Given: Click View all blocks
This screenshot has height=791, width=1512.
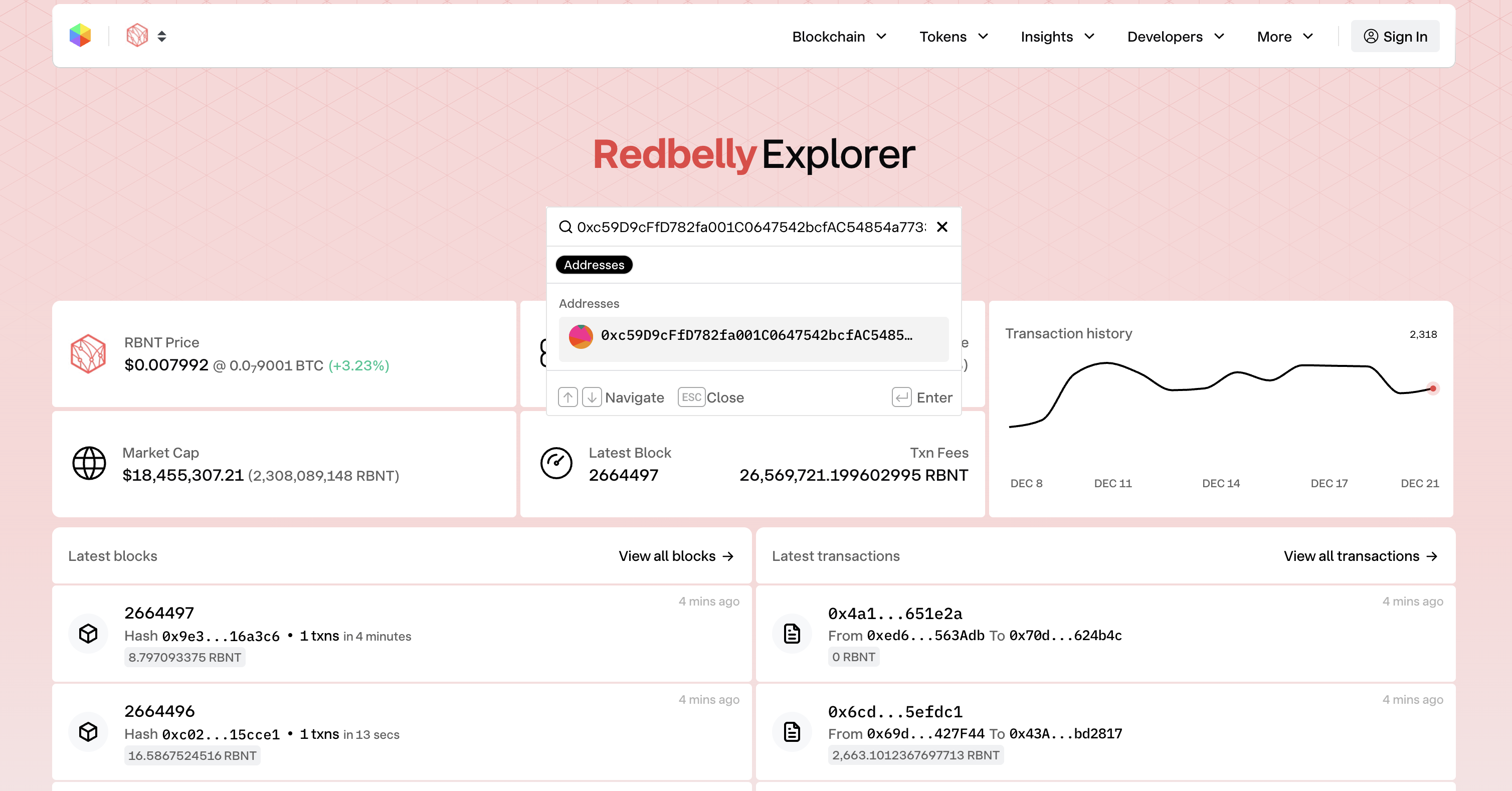Looking at the screenshot, I should tap(676, 556).
